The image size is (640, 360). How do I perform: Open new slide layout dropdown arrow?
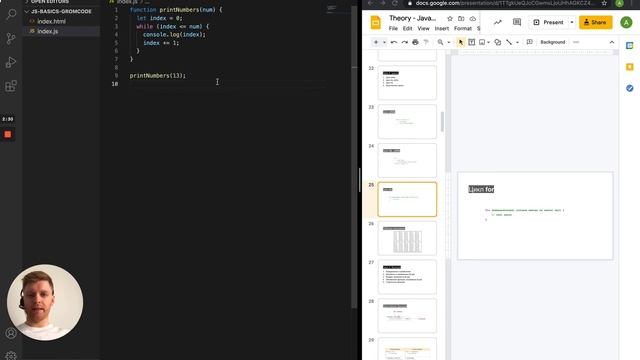(x=384, y=42)
